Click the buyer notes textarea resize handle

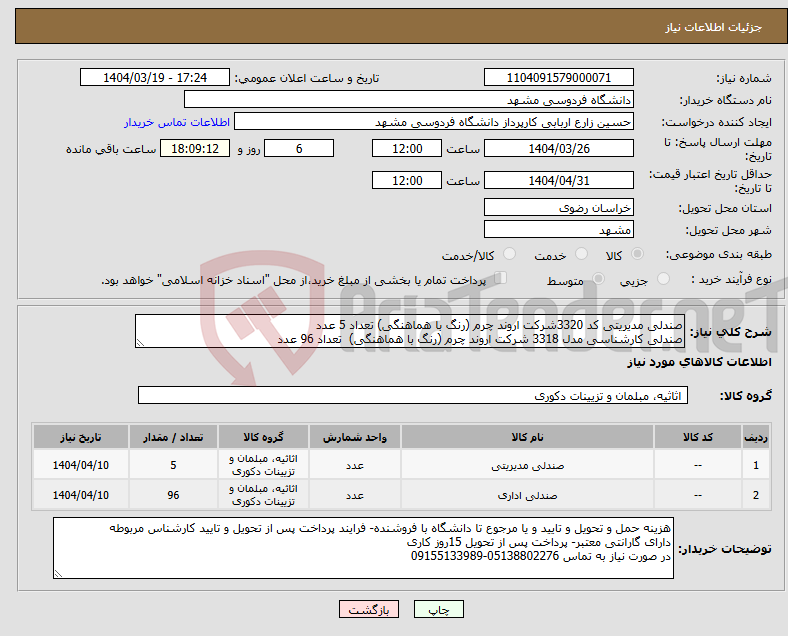coord(58,573)
